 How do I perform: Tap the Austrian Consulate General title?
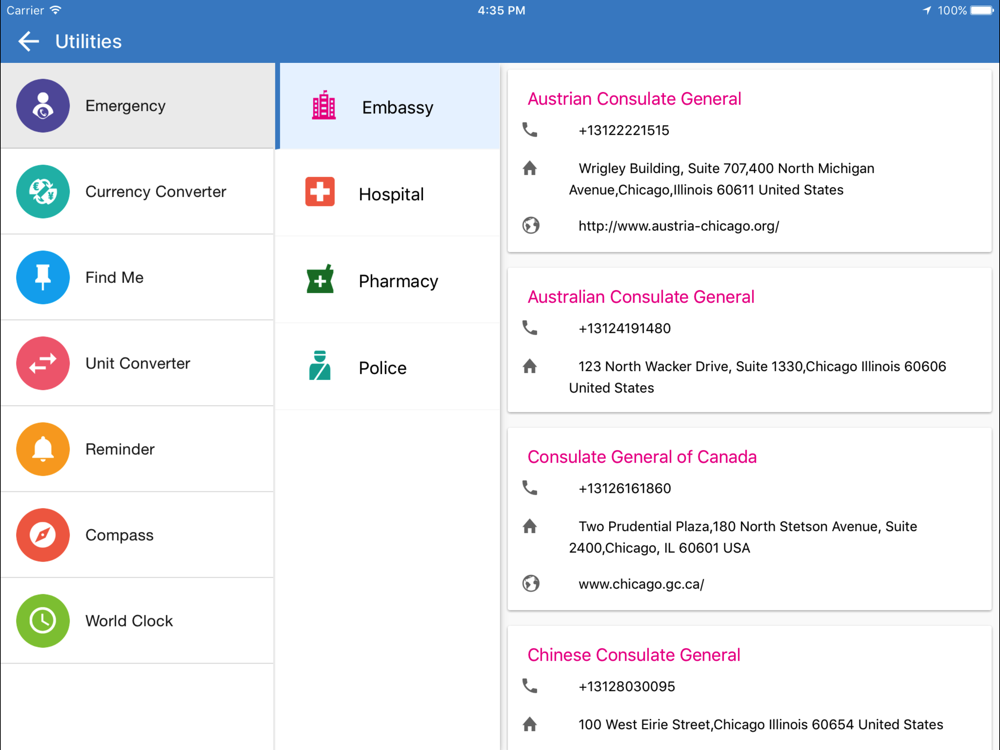(x=634, y=99)
